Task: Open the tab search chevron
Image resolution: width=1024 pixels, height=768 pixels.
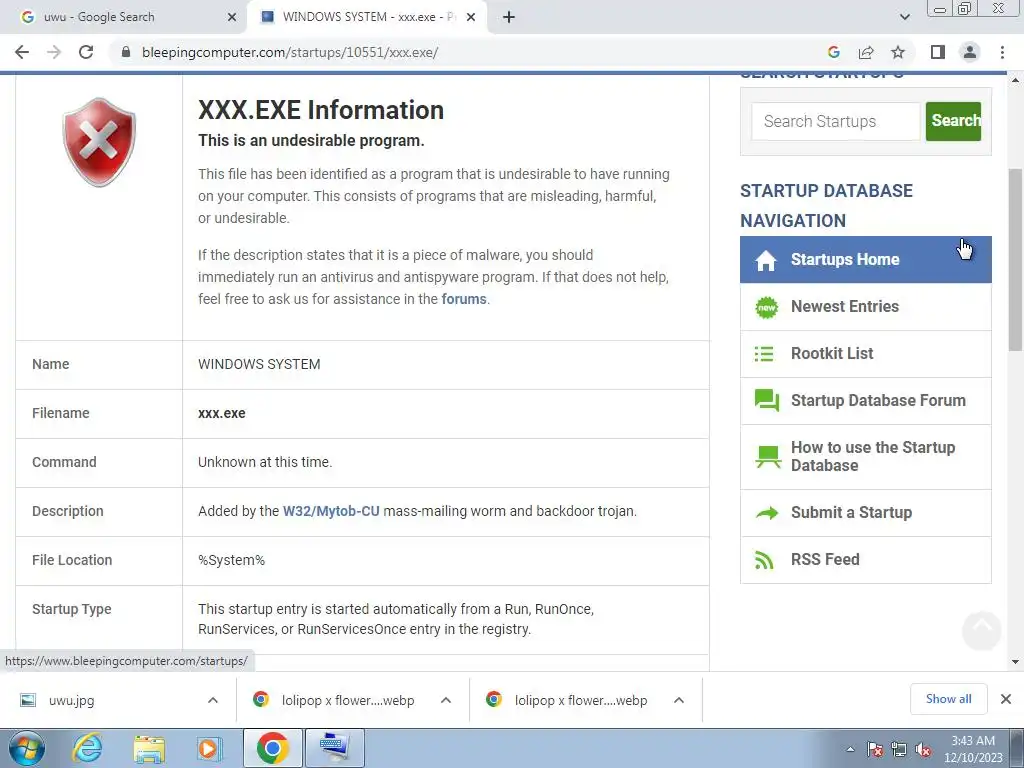Action: point(904,17)
